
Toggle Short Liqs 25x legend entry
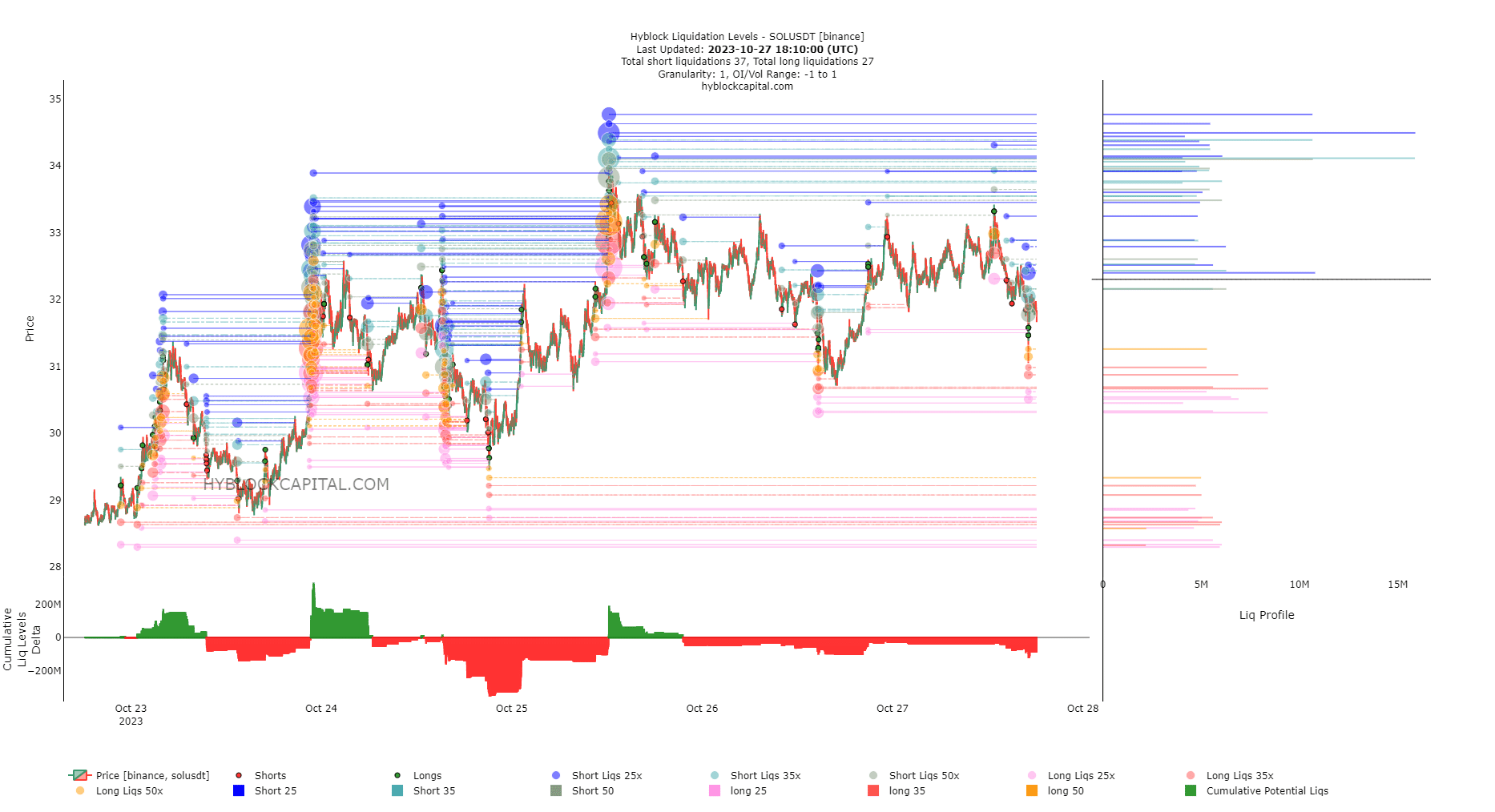[597, 775]
